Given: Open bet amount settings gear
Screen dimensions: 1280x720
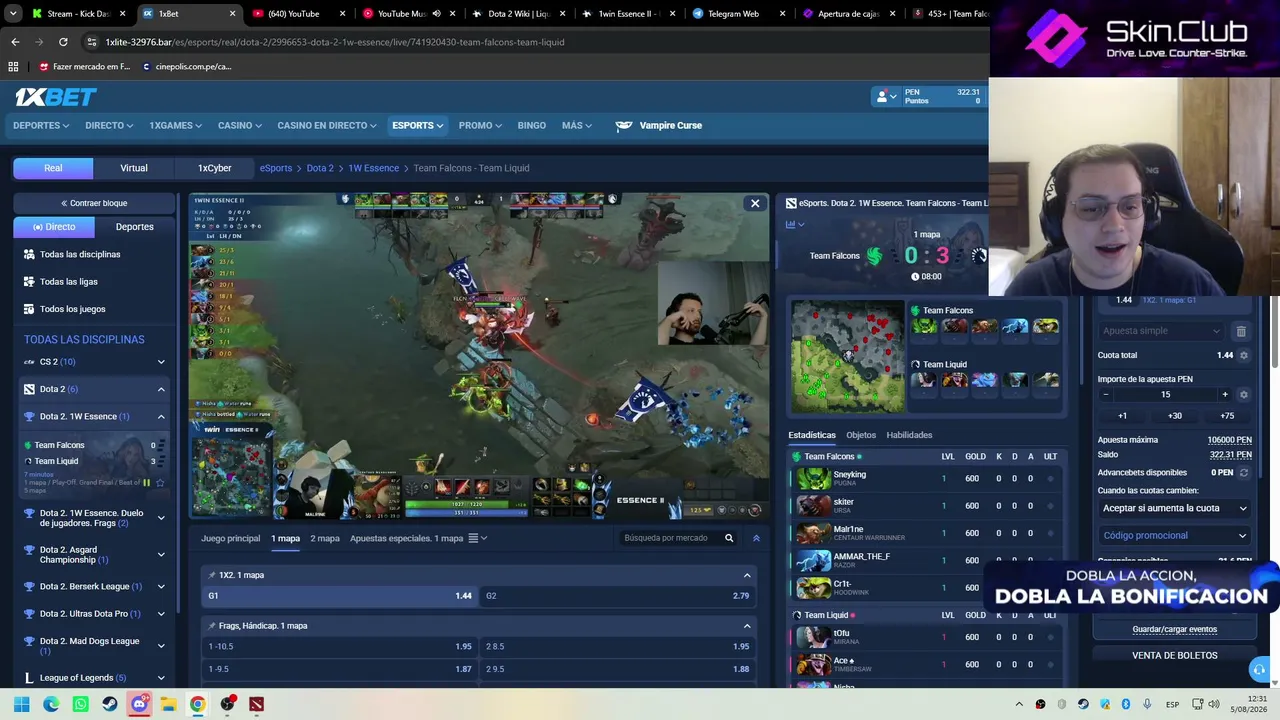Looking at the screenshot, I should click(x=1244, y=395).
